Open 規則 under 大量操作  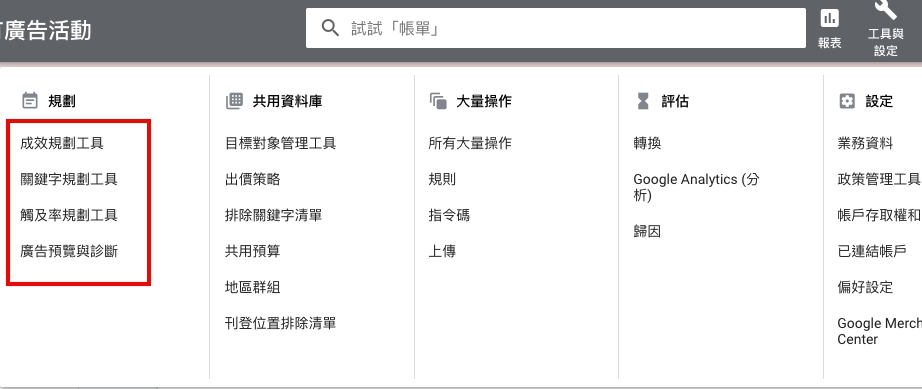(442, 179)
